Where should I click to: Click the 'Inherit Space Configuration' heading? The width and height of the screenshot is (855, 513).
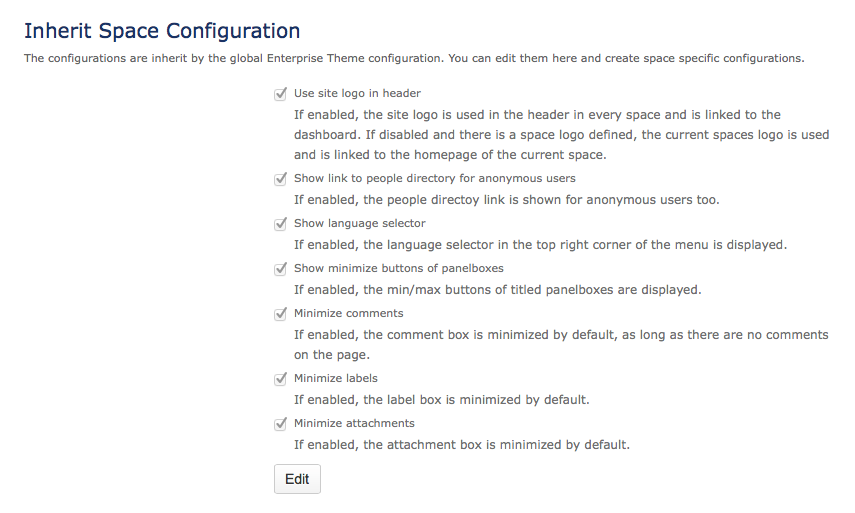(x=161, y=31)
